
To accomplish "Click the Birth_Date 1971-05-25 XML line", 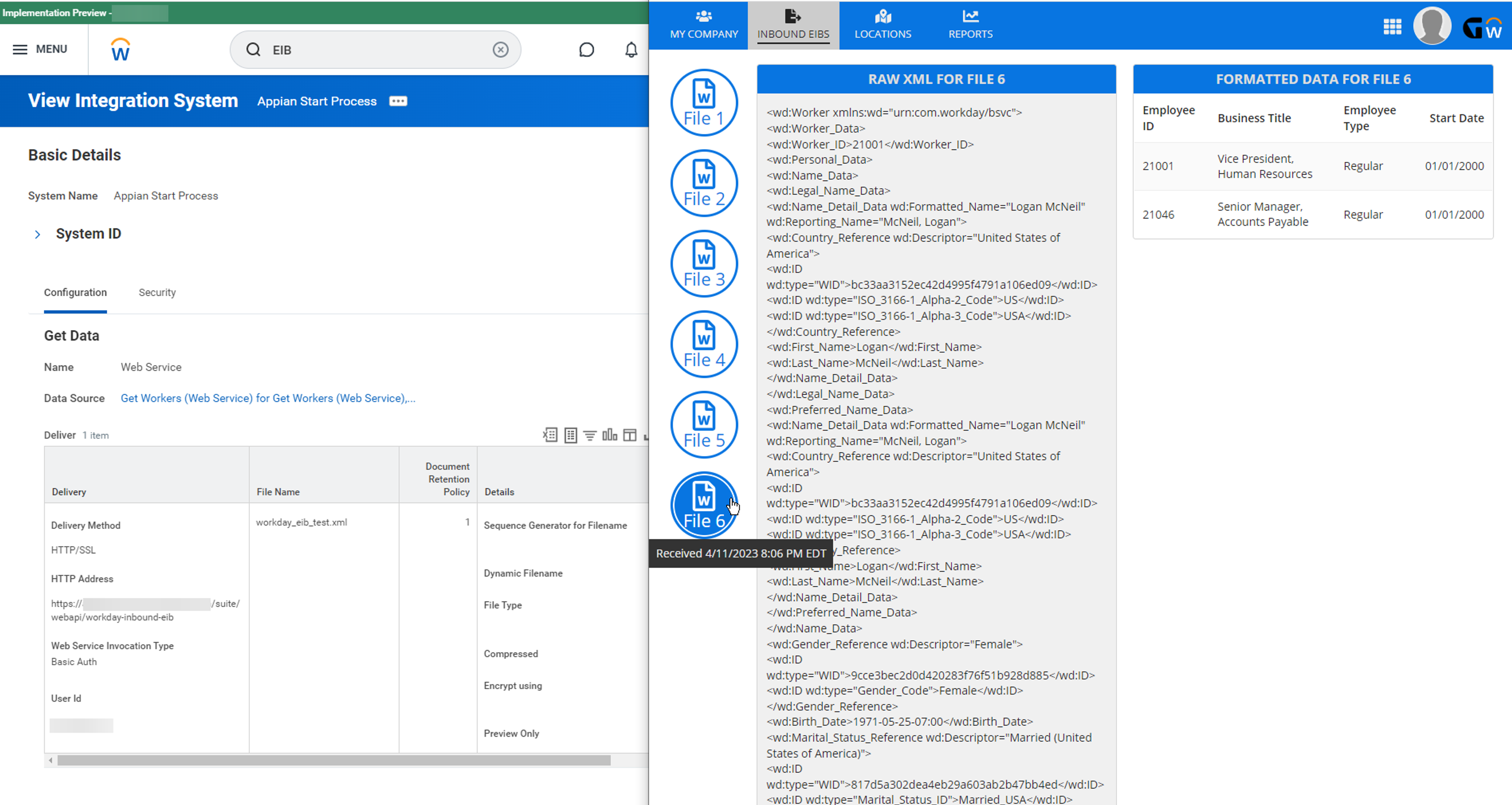I will [x=899, y=722].
